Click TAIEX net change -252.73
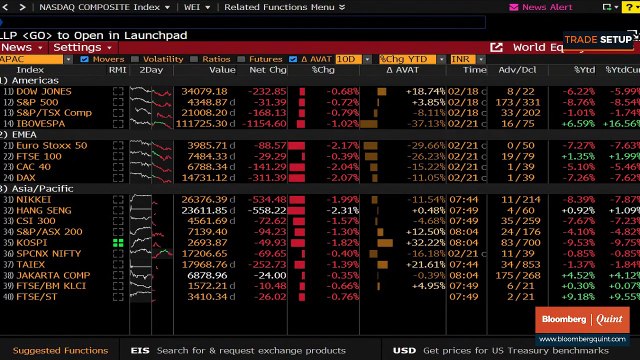The height and width of the screenshot is (360, 640). pyautogui.click(x=268, y=264)
